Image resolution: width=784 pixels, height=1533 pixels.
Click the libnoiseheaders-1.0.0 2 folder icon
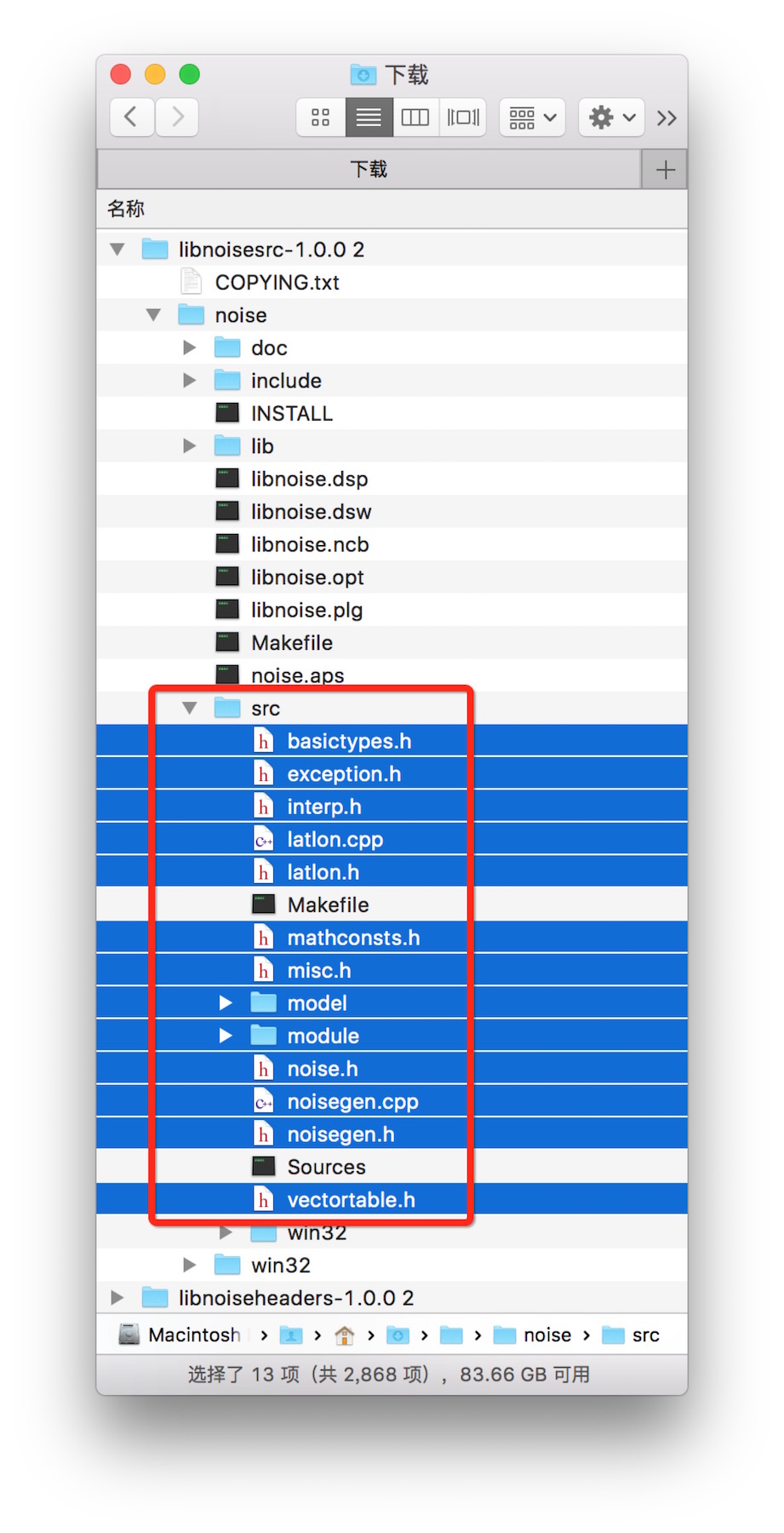[x=155, y=1297]
